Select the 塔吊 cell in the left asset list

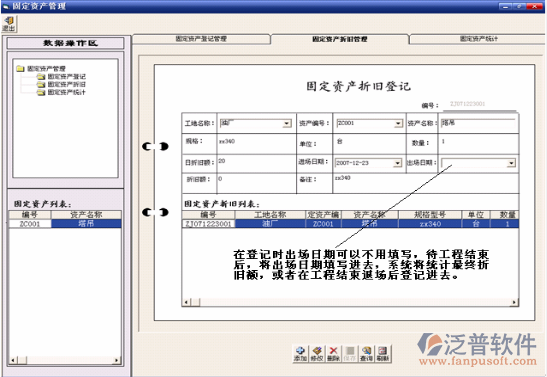(x=86, y=224)
